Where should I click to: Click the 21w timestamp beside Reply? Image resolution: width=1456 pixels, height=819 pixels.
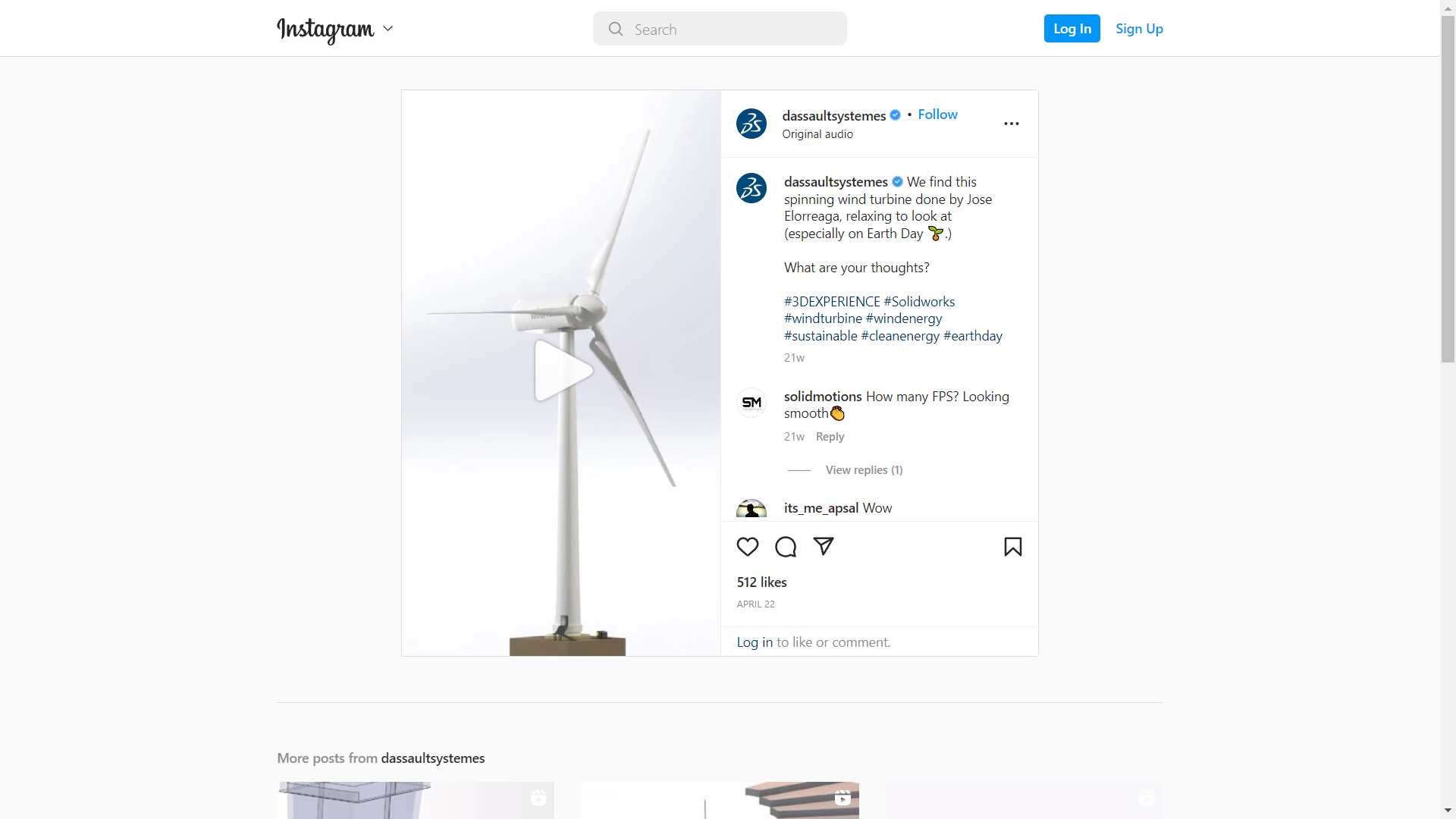coord(794,437)
